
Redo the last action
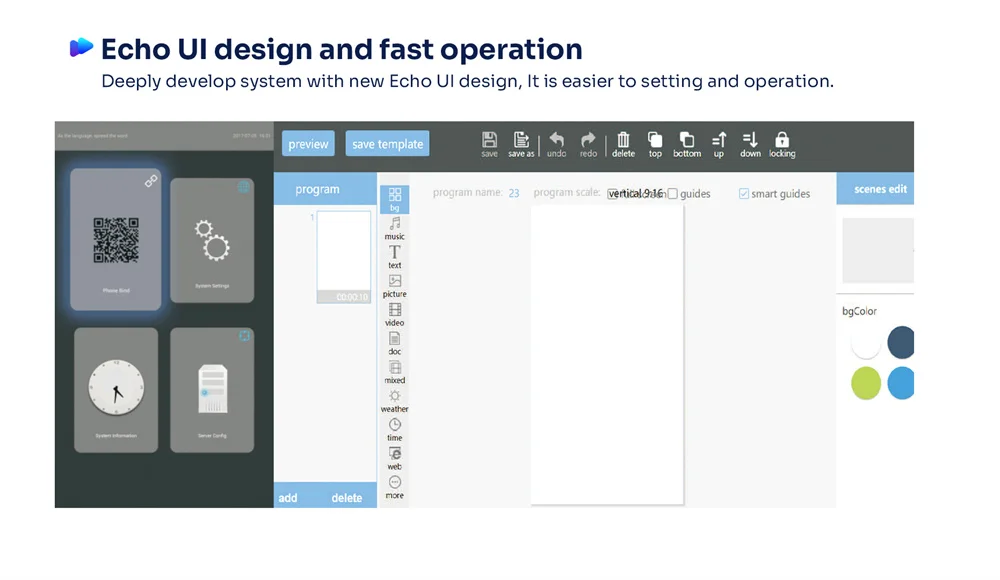click(x=588, y=142)
